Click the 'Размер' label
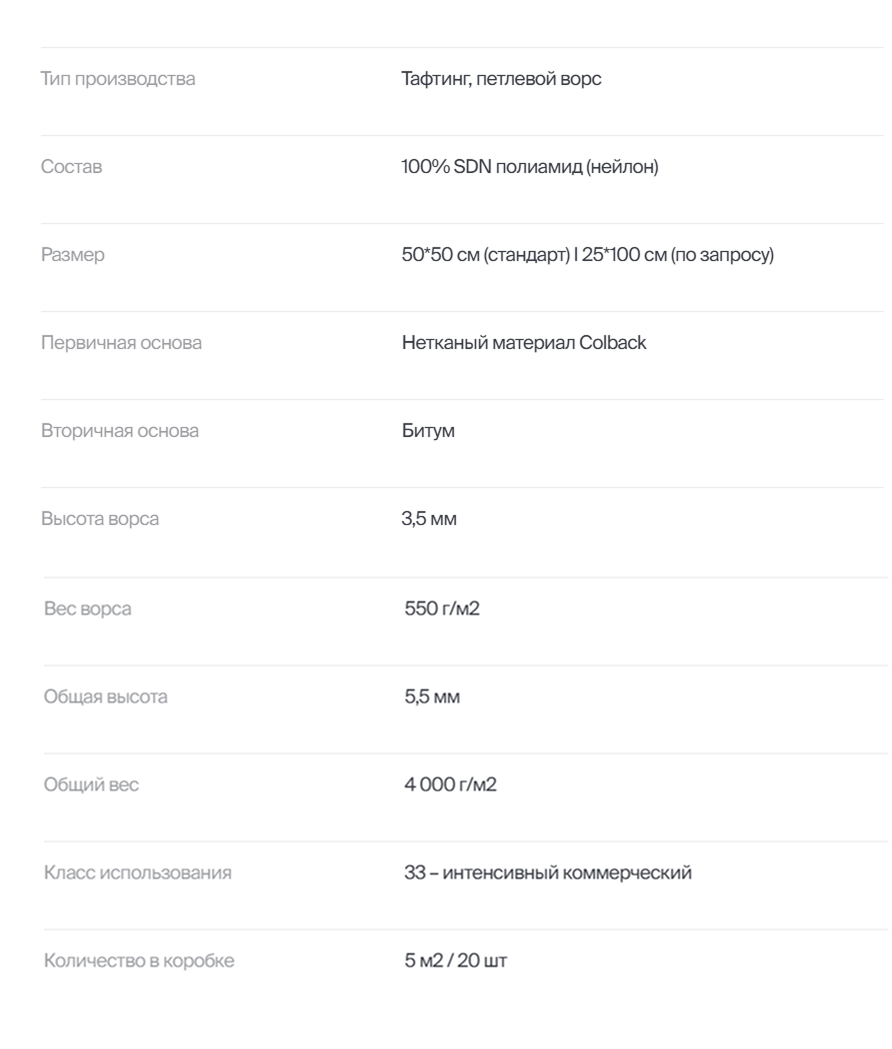The width and height of the screenshot is (892, 1049). tap(72, 255)
